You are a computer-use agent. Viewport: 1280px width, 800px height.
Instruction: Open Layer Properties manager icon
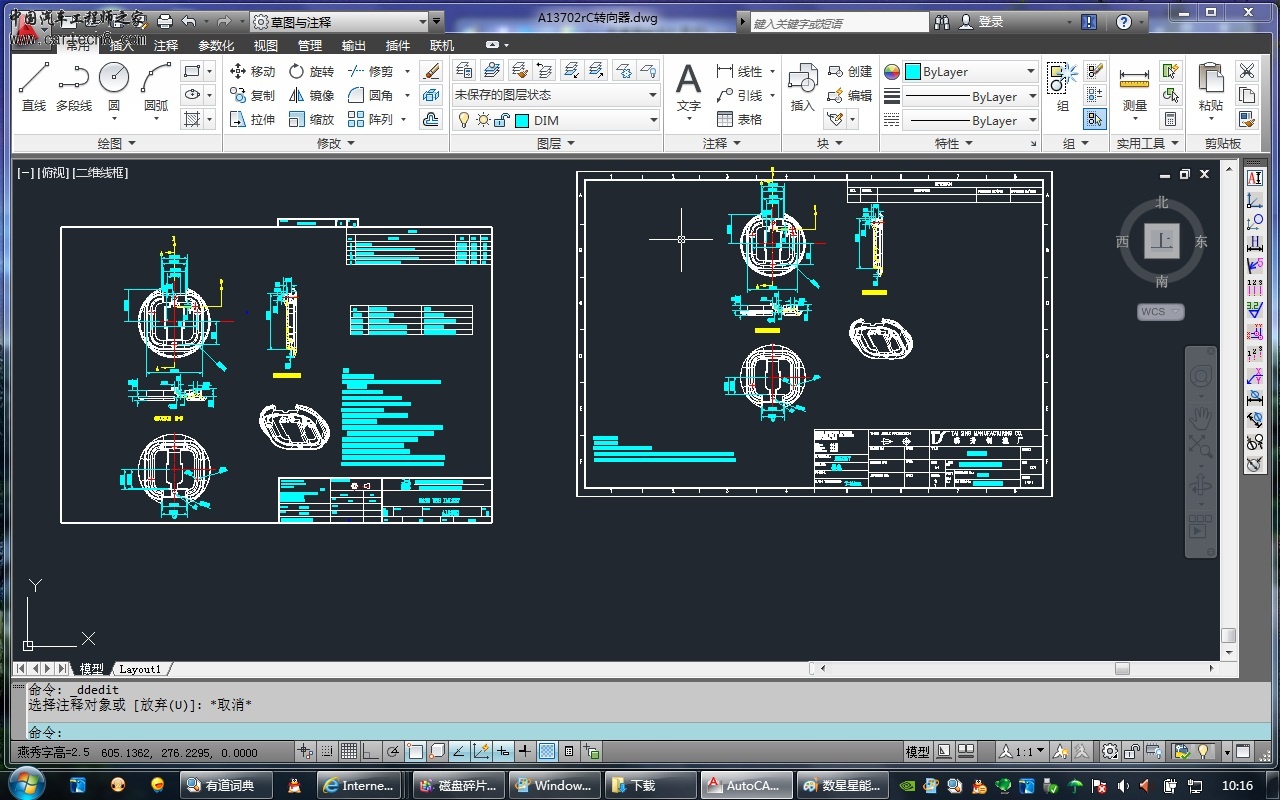(464, 70)
